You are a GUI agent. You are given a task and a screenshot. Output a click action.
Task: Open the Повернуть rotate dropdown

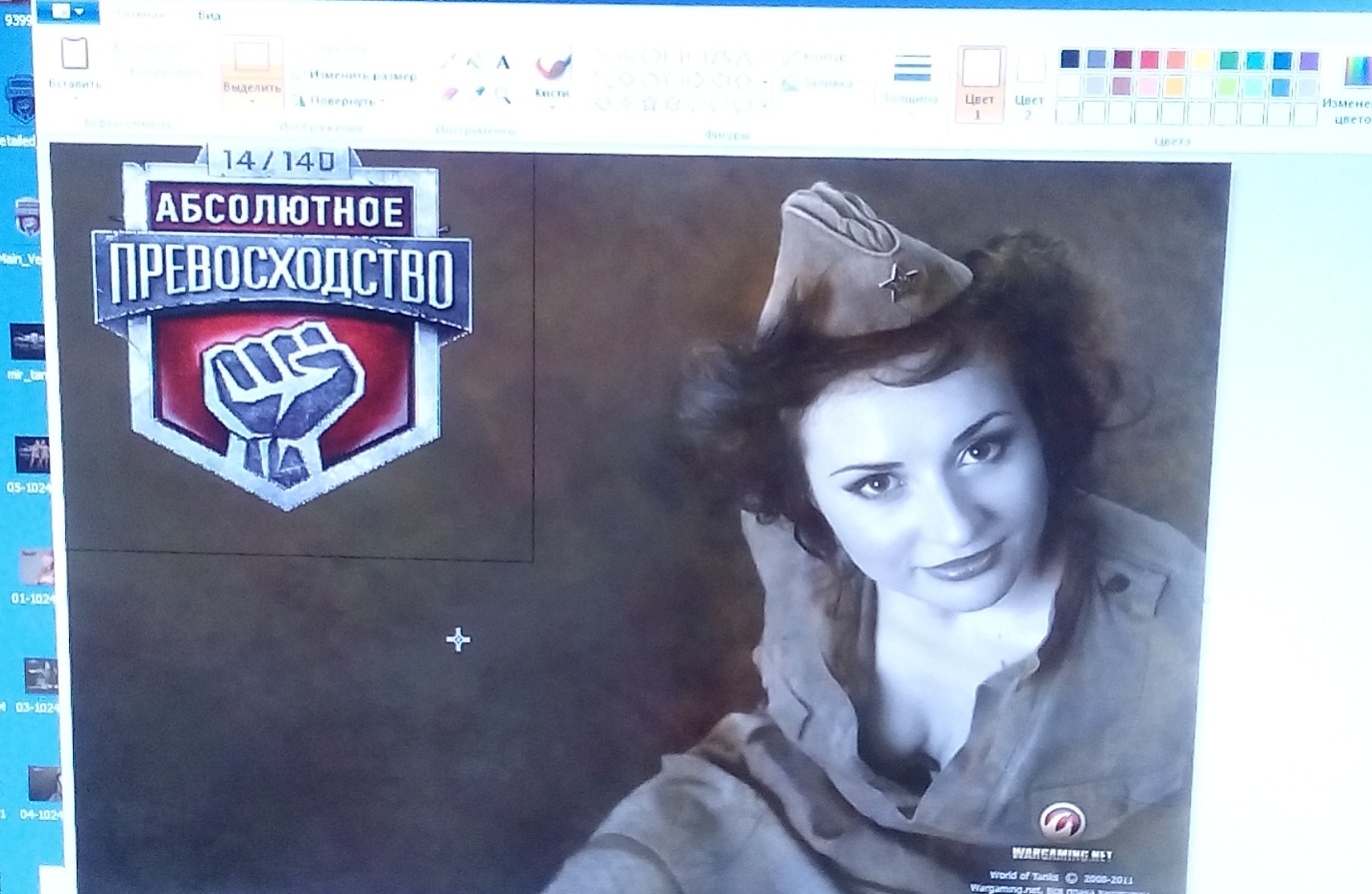tap(340, 101)
